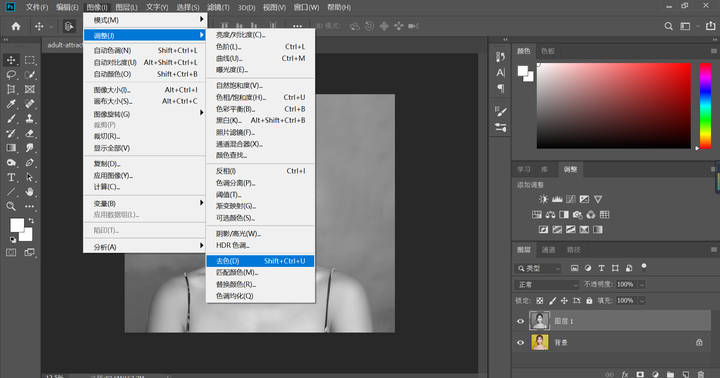Open the search magnifier icon top right
This screenshot has height=378, width=720.
tap(669, 26)
